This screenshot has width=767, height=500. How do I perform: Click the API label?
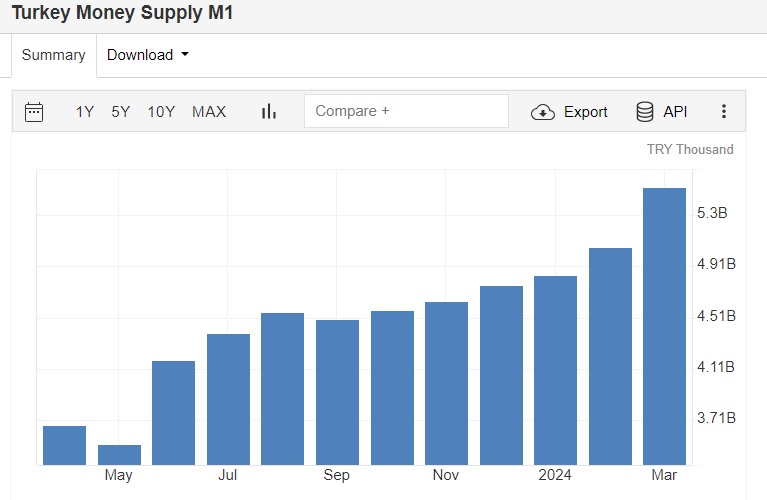[x=675, y=112]
